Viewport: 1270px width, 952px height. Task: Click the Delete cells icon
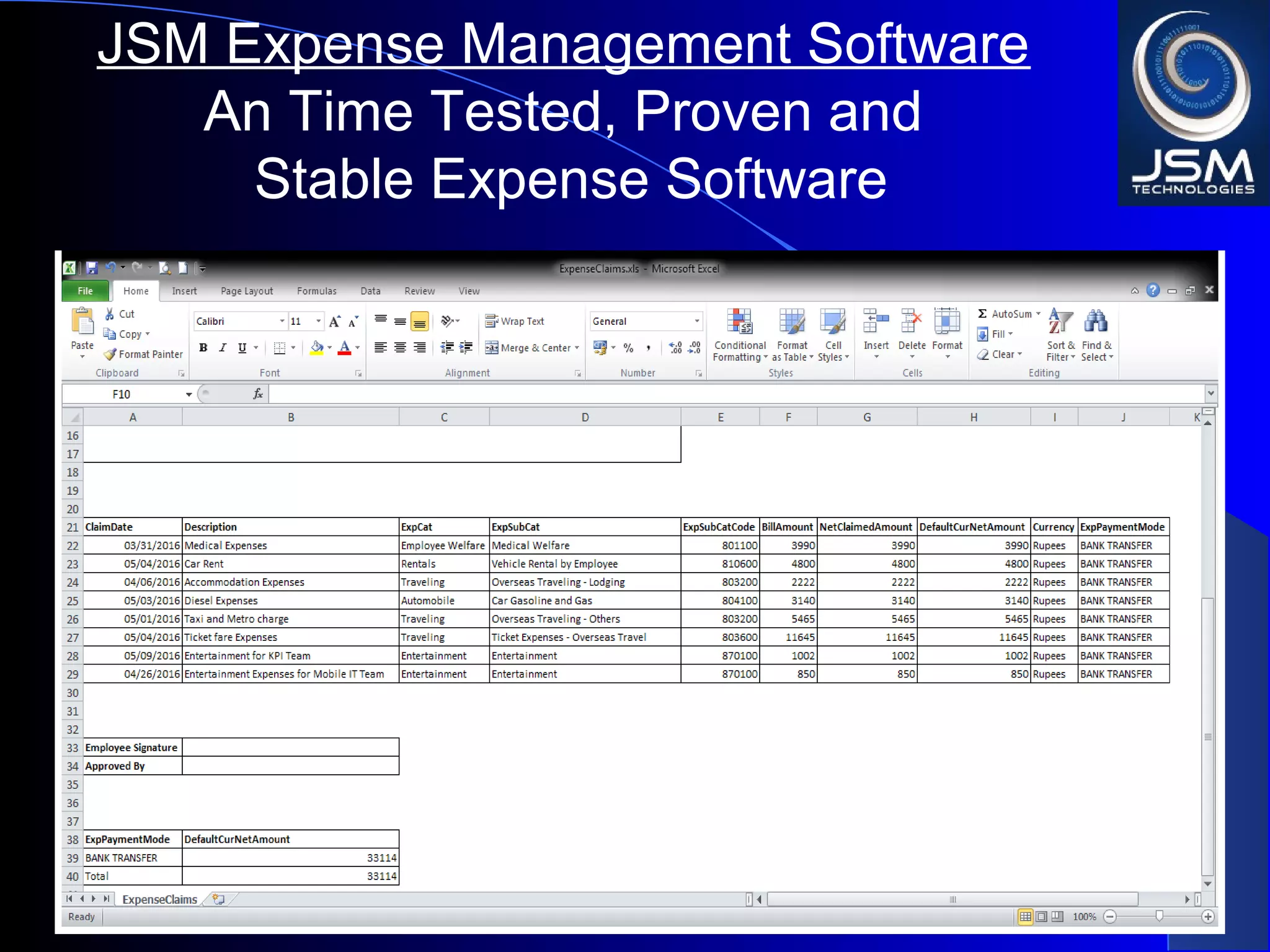pos(912,322)
